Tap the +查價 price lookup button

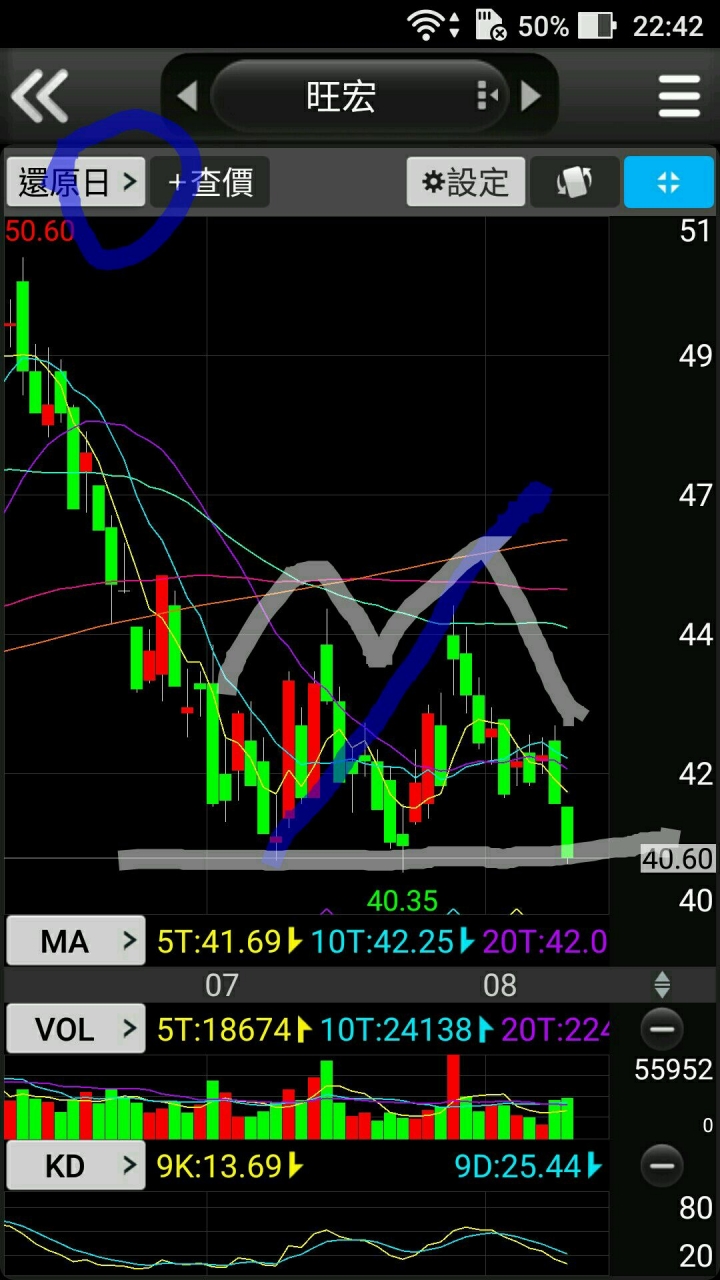tap(210, 182)
